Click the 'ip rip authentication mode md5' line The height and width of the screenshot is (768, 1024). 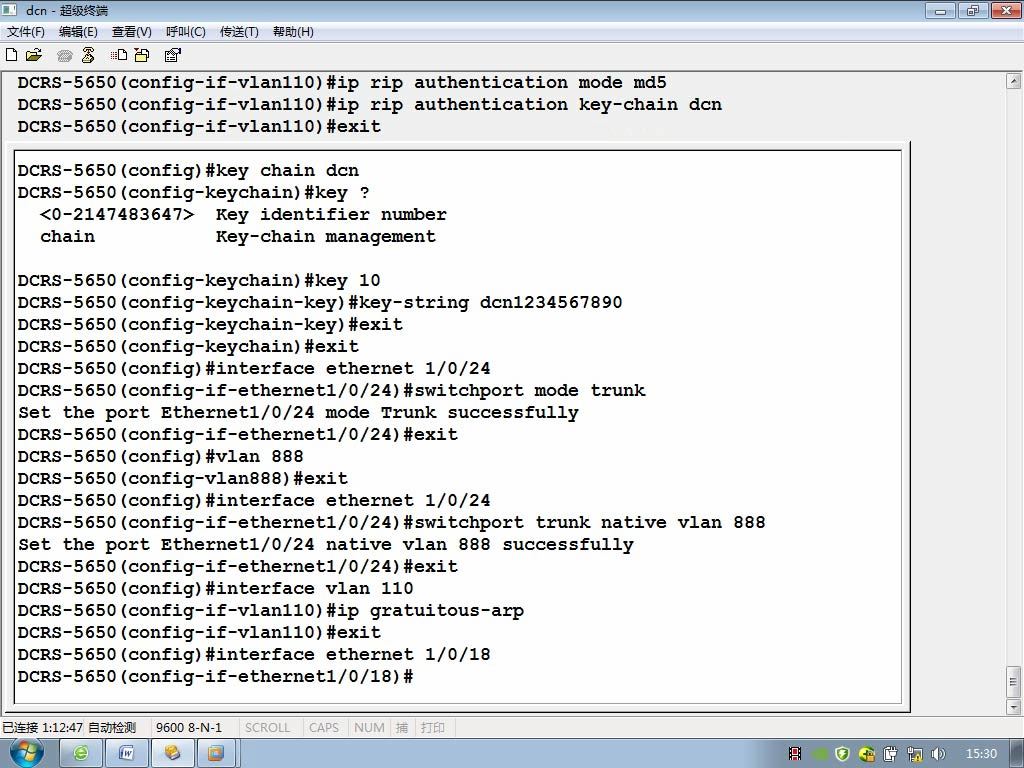(342, 82)
